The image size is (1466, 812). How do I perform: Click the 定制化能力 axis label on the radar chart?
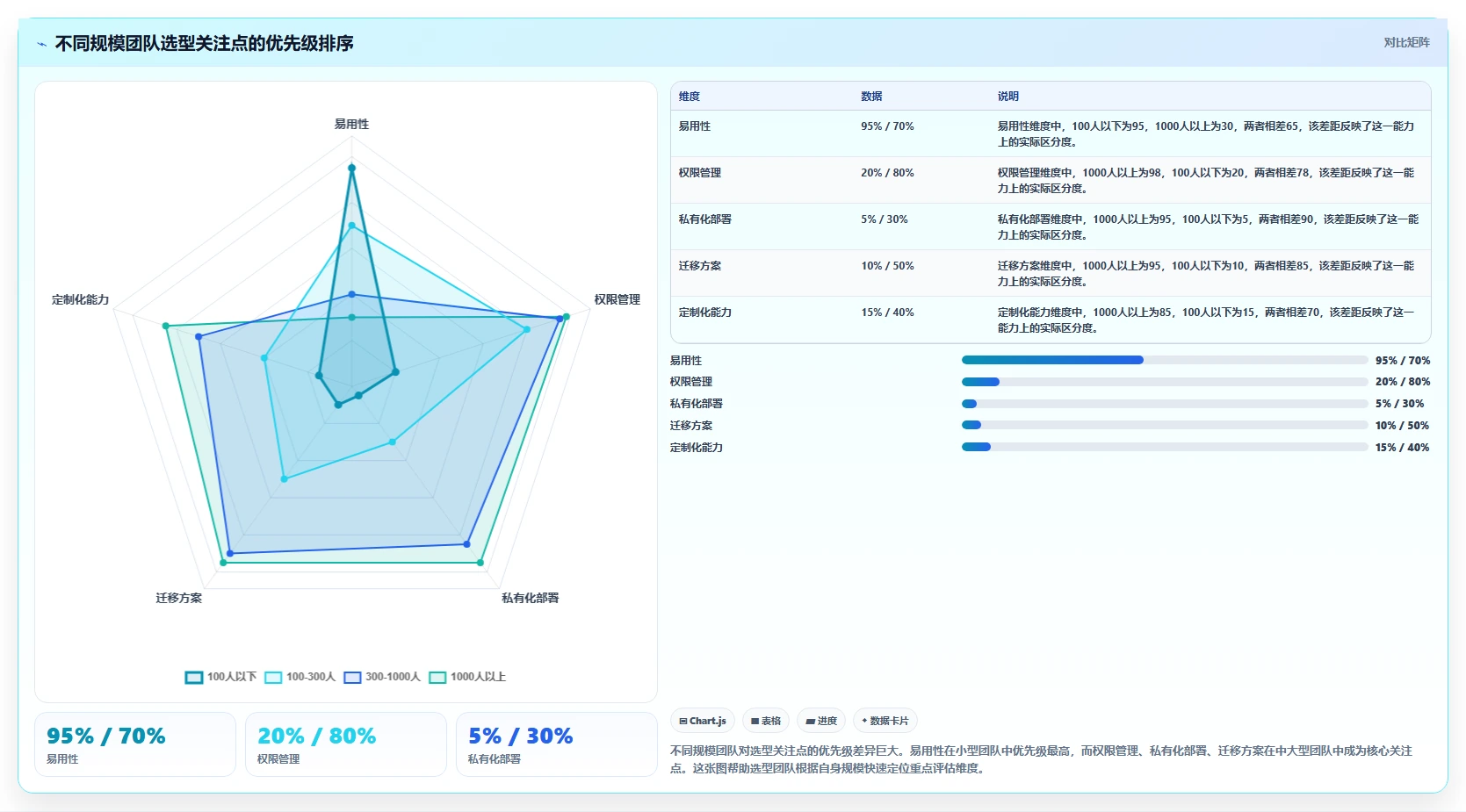81,300
